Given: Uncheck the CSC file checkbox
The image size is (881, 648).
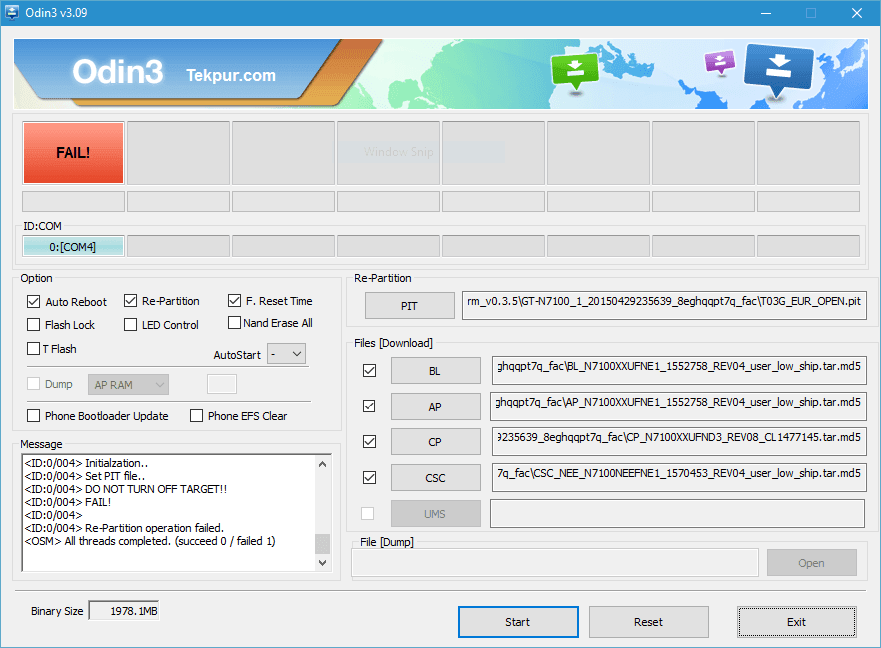Looking at the screenshot, I should tap(369, 477).
